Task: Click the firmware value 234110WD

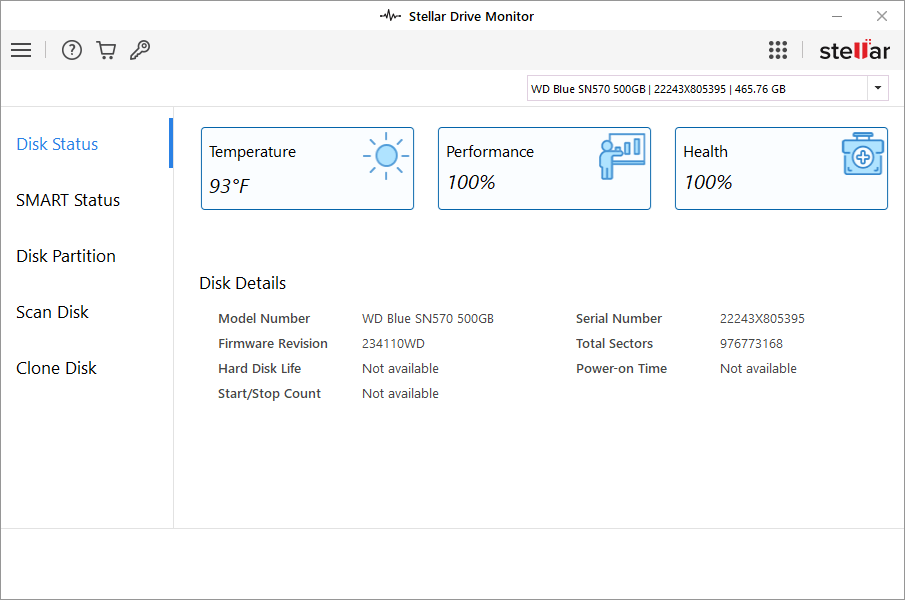Action: click(x=393, y=343)
